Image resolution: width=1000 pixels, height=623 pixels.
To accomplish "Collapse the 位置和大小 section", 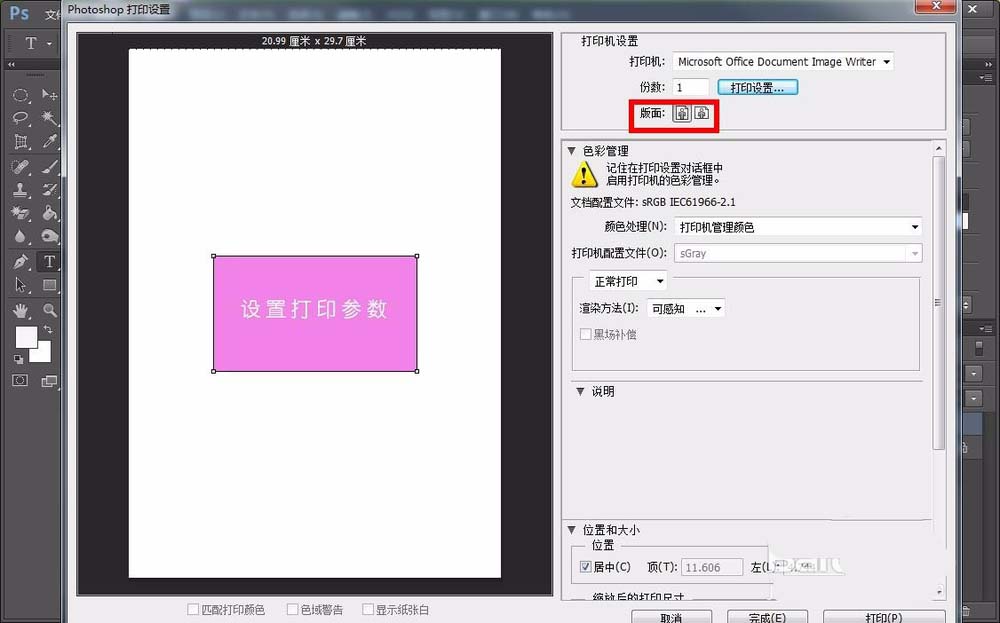I will [572, 530].
